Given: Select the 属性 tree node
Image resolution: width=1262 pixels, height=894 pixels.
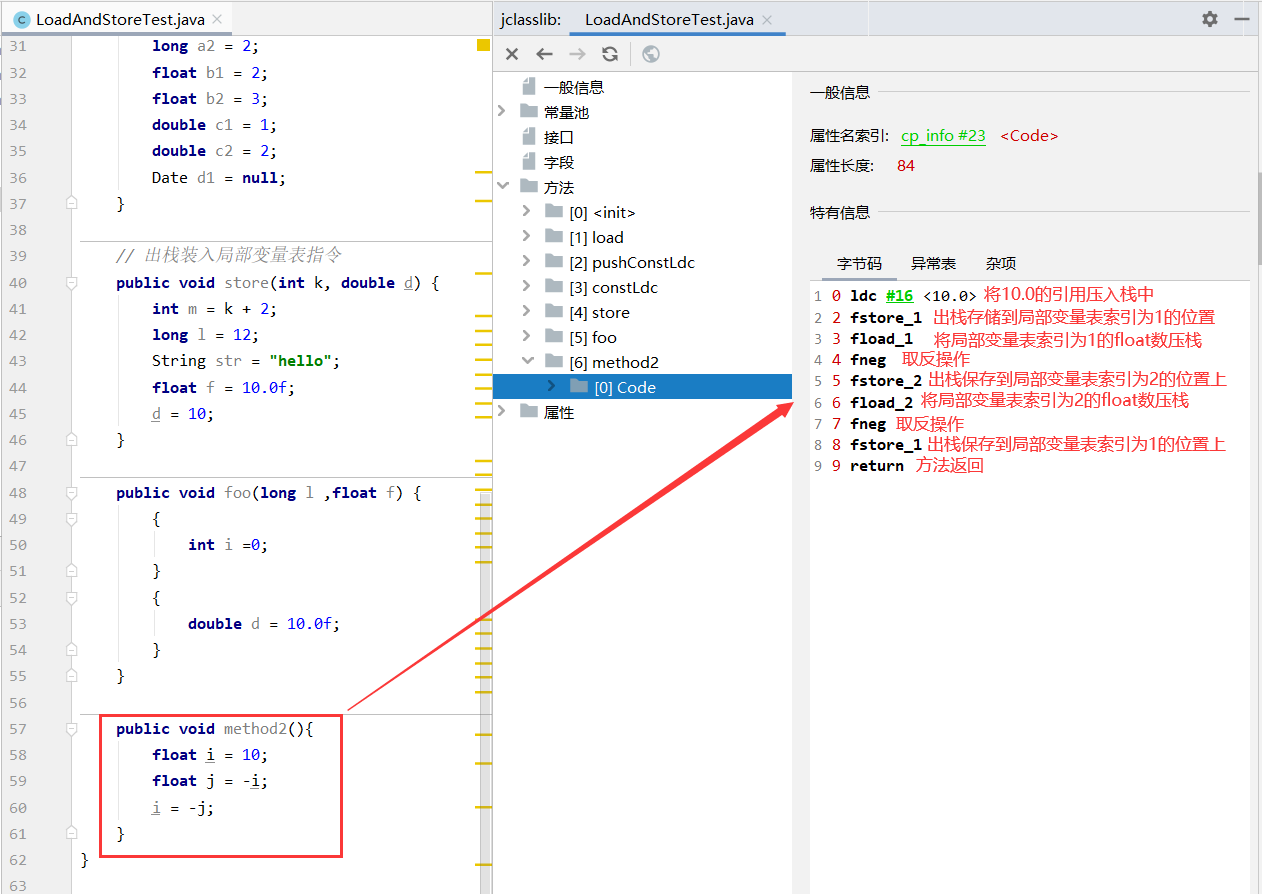Looking at the screenshot, I should tap(558, 412).
